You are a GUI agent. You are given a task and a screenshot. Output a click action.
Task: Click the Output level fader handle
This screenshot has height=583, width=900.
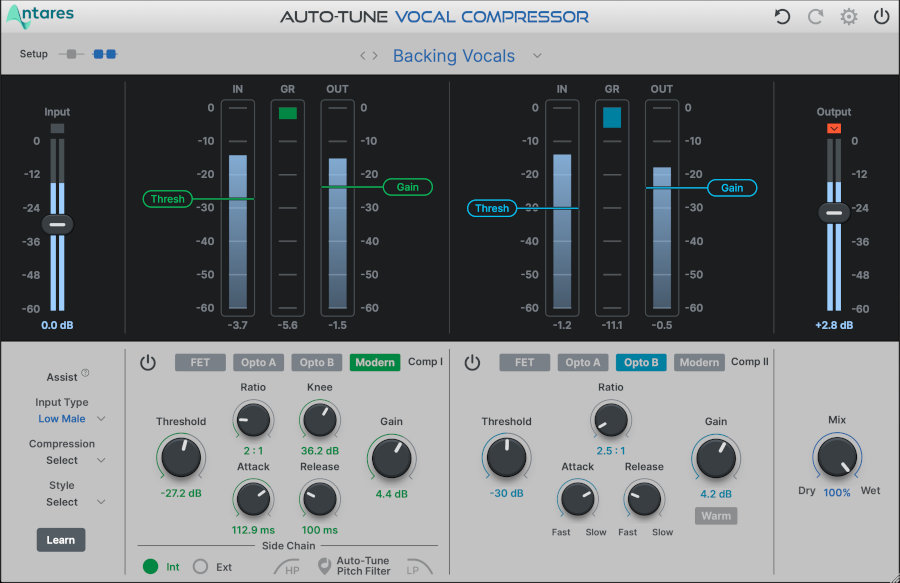833,212
